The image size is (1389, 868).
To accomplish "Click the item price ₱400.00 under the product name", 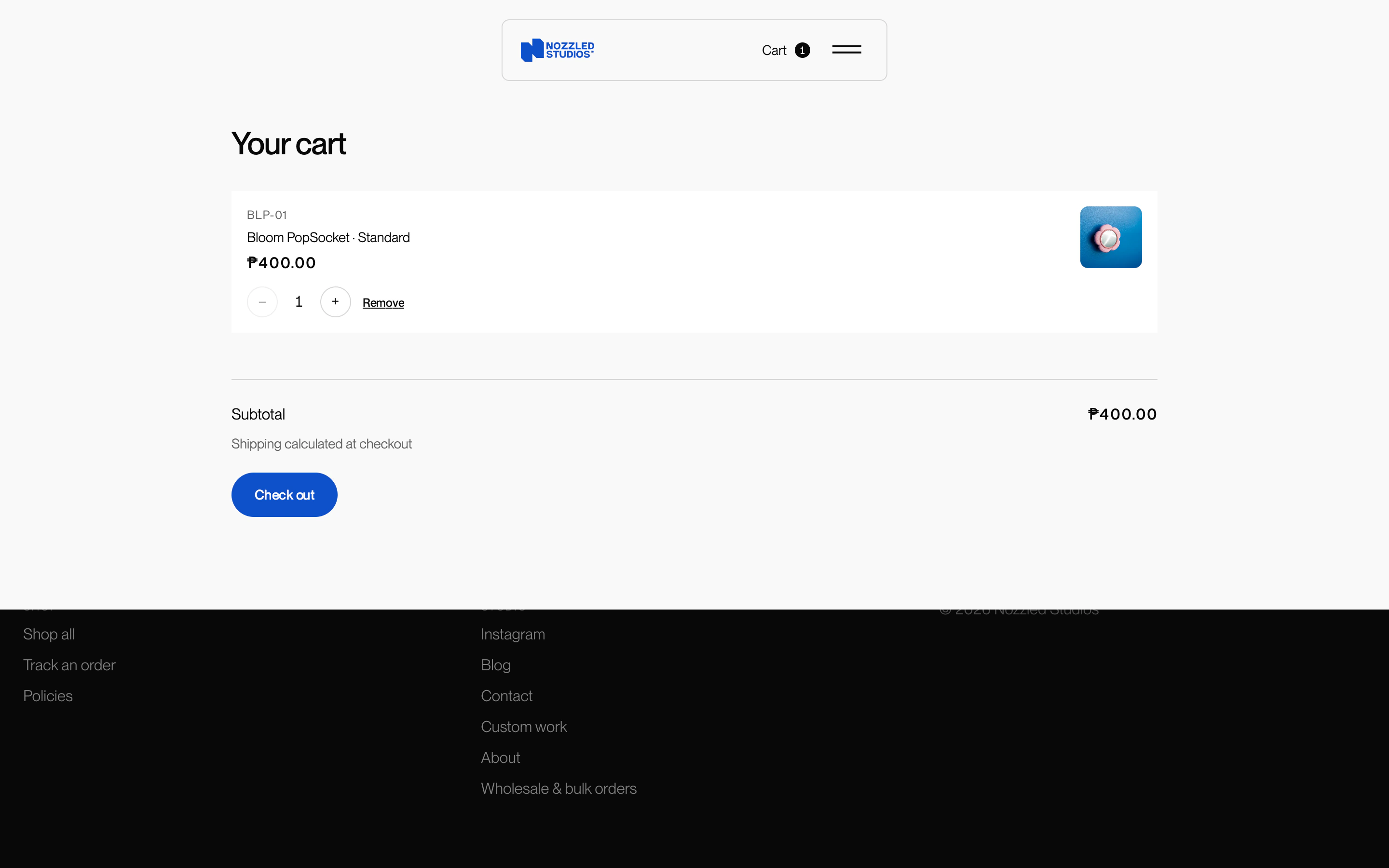I will (x=281, y=263).
